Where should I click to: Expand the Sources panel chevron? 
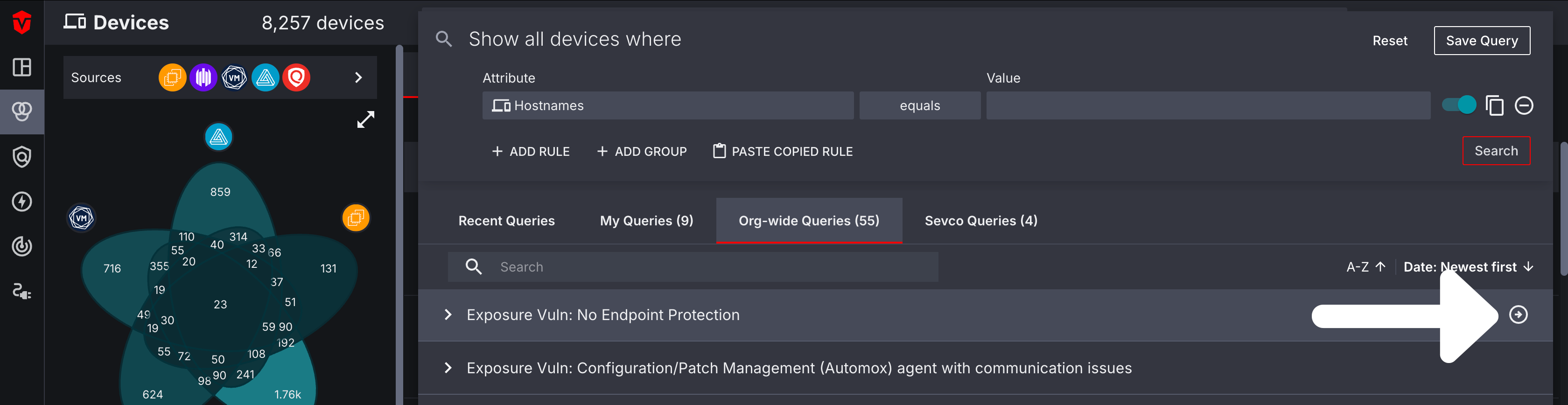(x=358, y=77)
